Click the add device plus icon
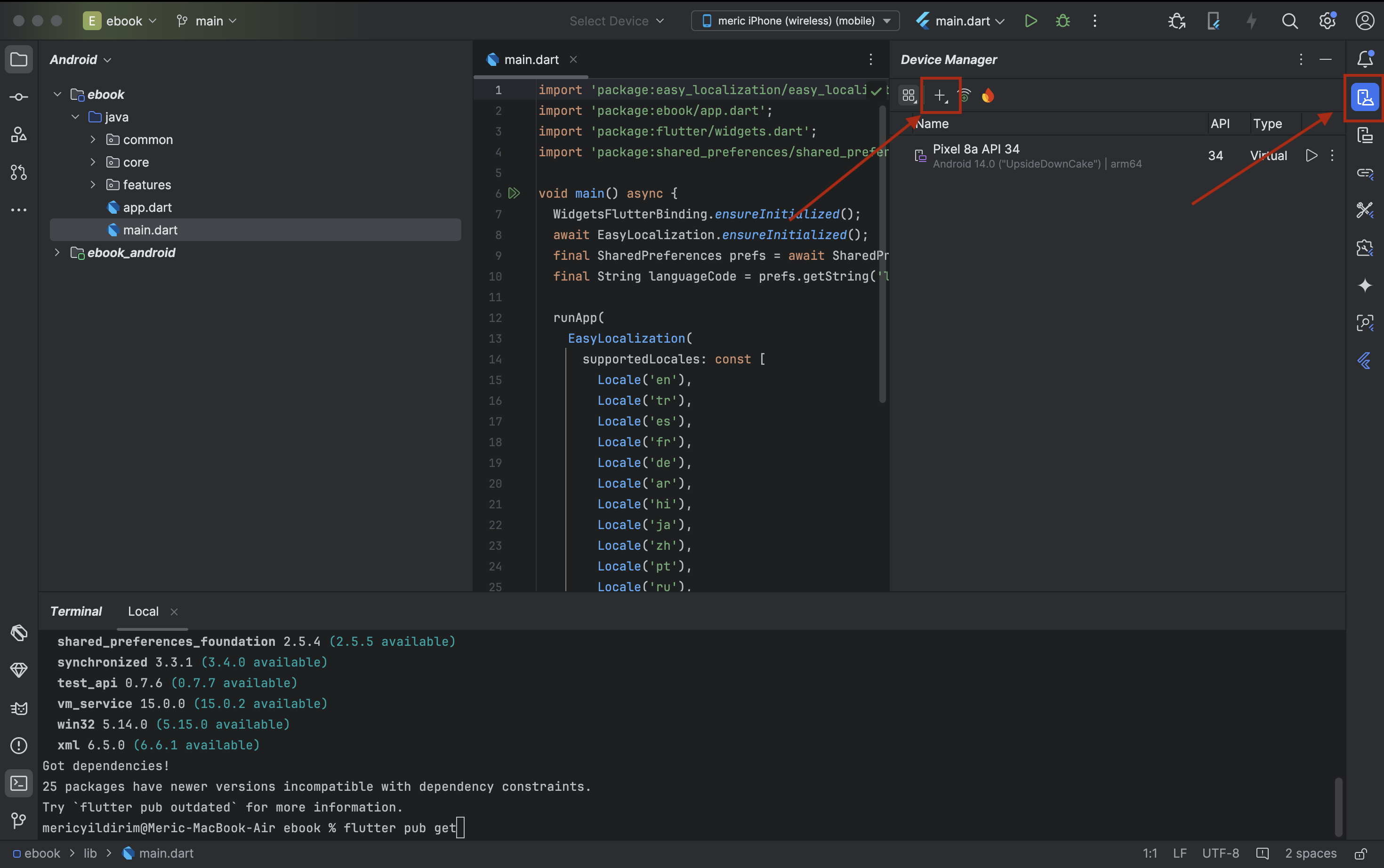Screen dimensions: 1384x868 pyautogui.click(x=940, y=95)
